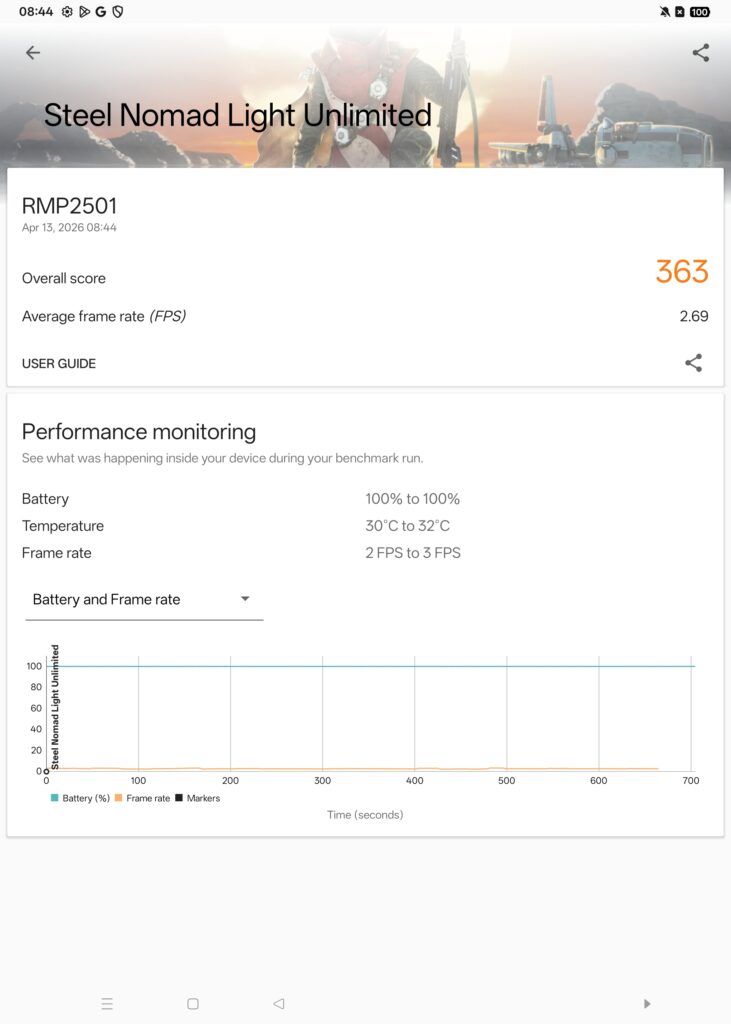Toggle the Frame rate legend series

[x=145, y=798]
